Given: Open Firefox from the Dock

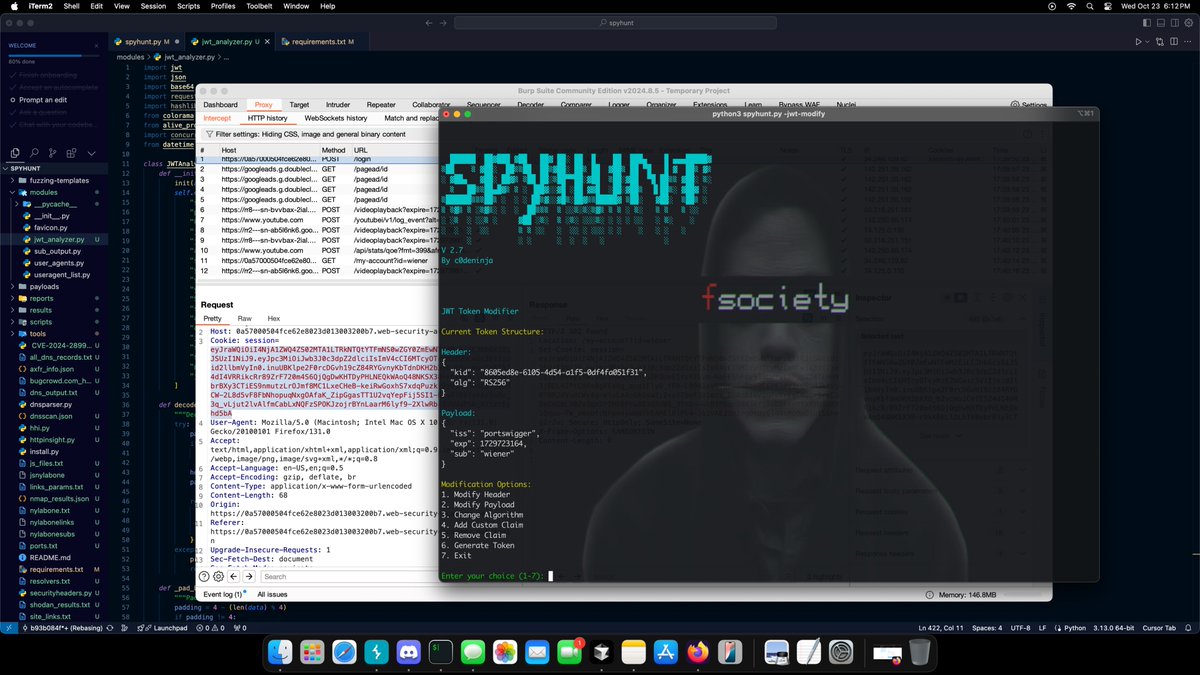Looking at the screenshot, I should [697, 652].
